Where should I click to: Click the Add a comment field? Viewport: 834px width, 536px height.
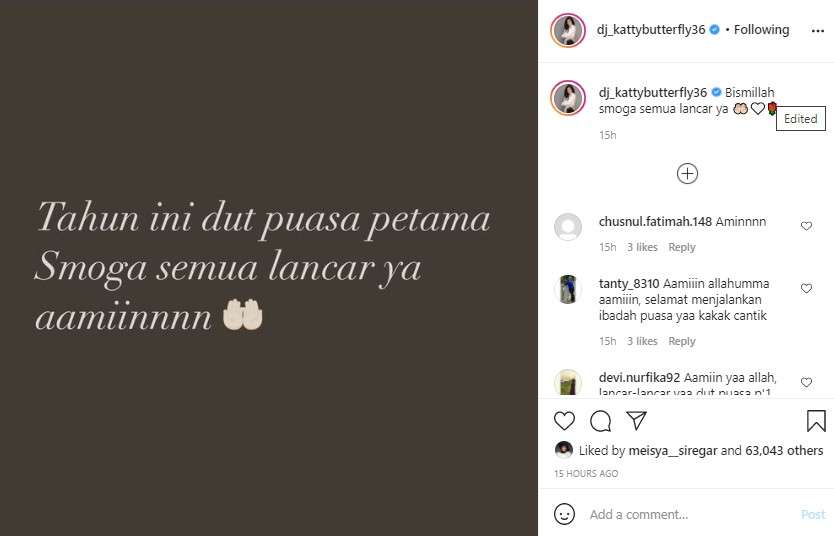pos(691,514)
